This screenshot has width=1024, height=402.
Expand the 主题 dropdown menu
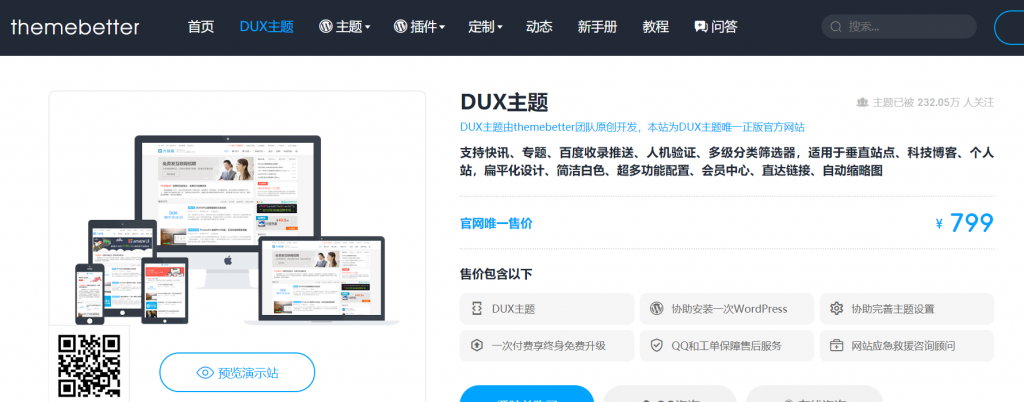point(345,27)
